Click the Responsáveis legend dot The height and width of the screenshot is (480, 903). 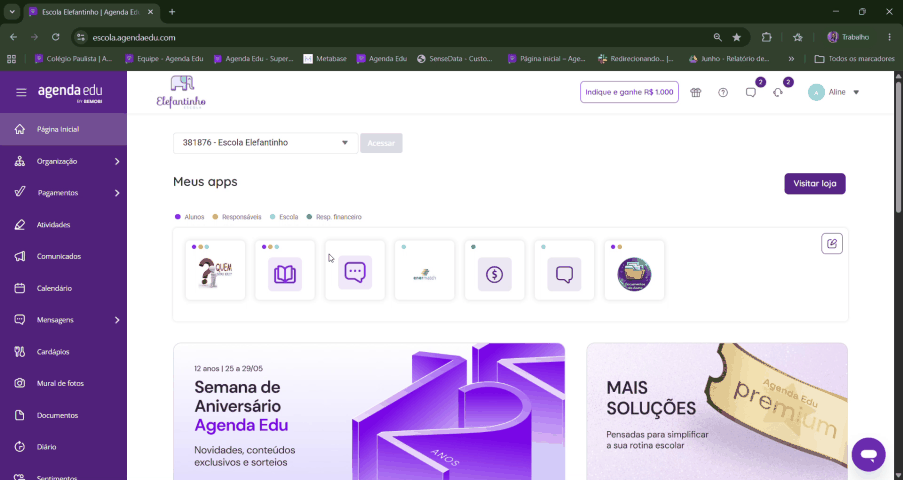(215, 217)
